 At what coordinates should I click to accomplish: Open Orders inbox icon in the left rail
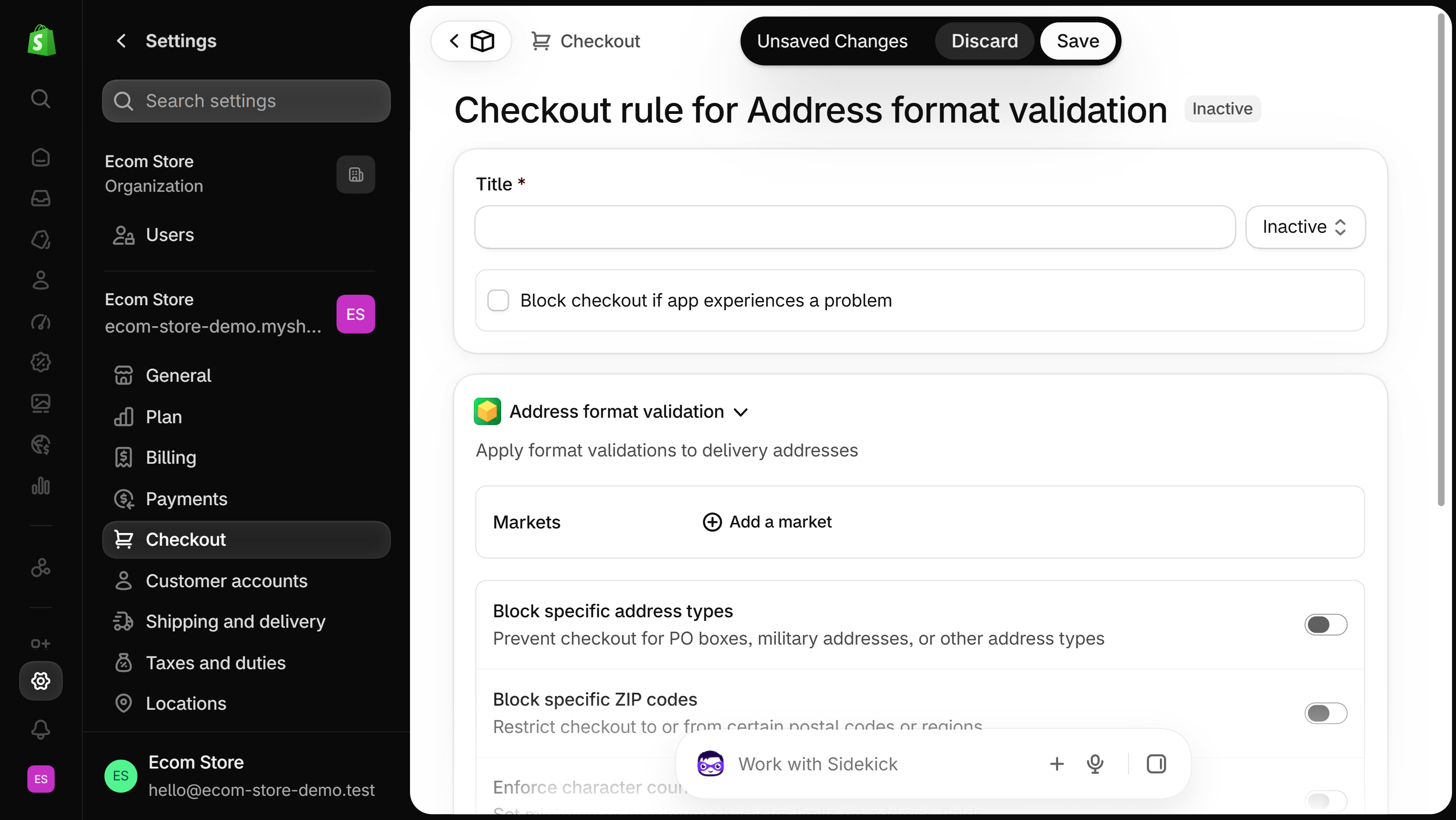41,198
